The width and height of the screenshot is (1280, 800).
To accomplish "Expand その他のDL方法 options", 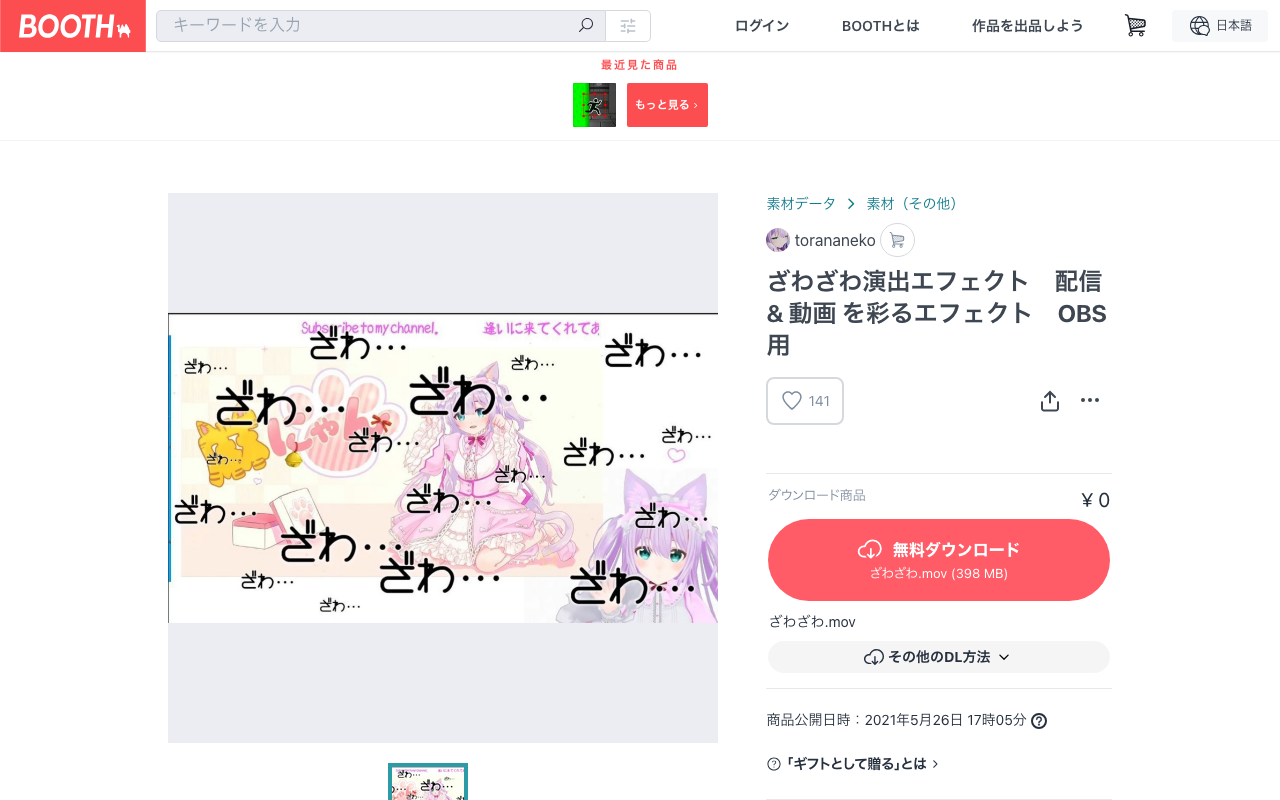I will [939, 657].
